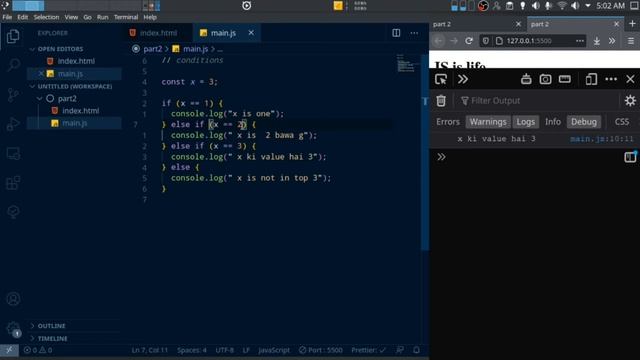Open the browser hamburger menu

tap(631, 41)
